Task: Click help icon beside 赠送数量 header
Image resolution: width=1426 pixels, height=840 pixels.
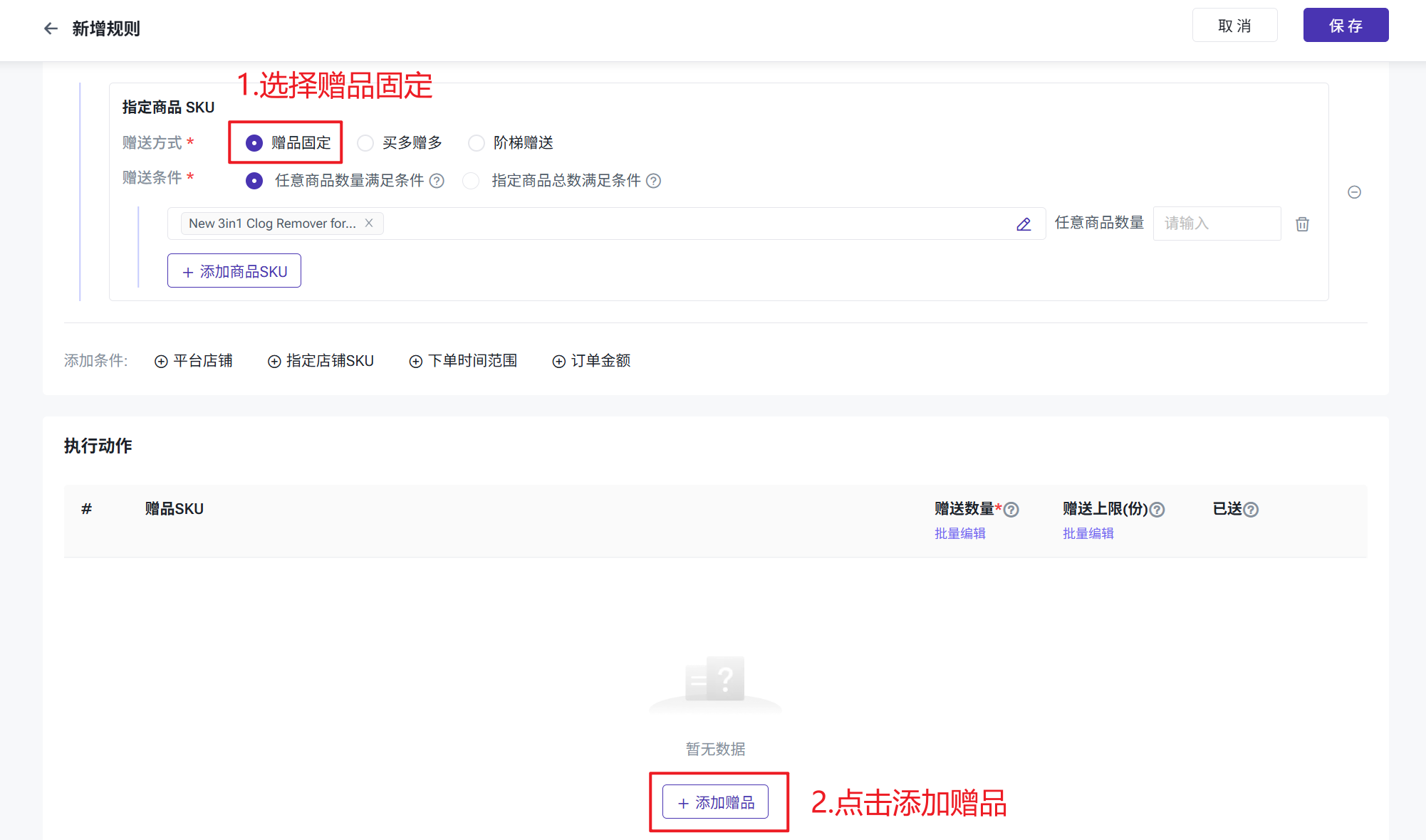Action: [1011, 510]
